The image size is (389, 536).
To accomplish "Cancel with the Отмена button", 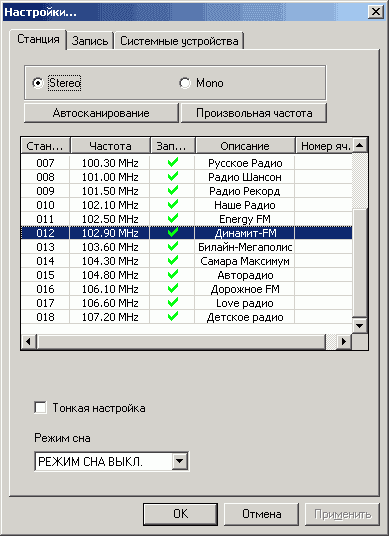I will pos(261,514).
